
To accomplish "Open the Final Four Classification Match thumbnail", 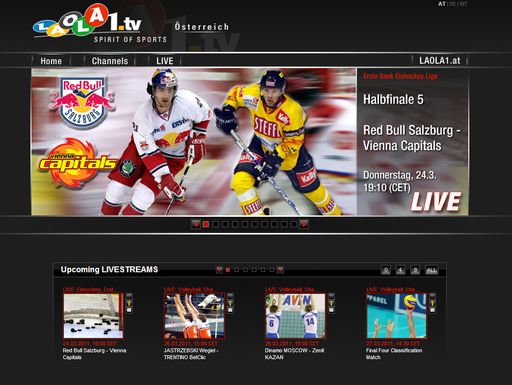I will click(x=396, y=316).
